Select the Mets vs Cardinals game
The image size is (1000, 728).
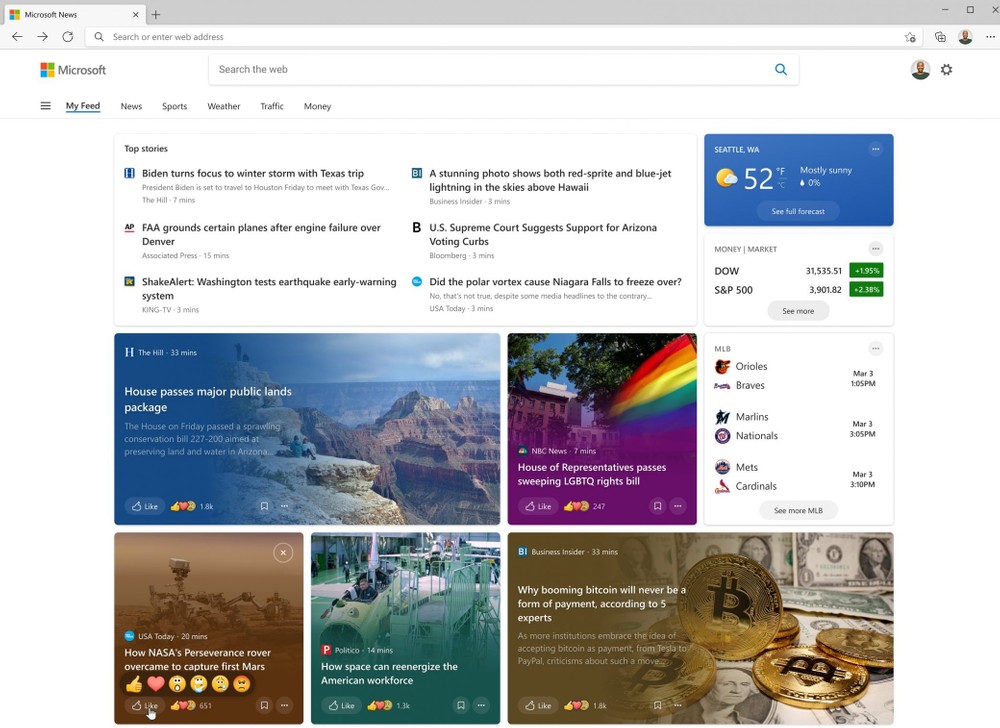[798, 477]
